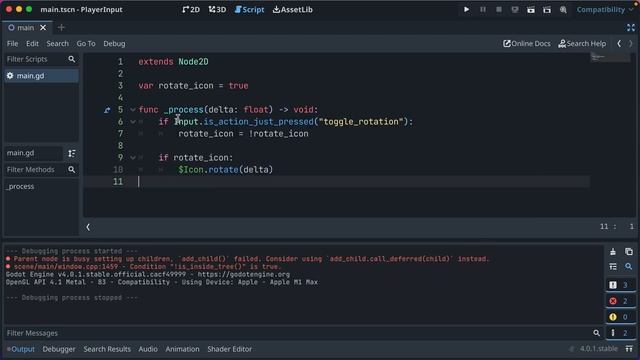
Task: Stop the running project
Action: pyautogui.click(x=499, y=9)
